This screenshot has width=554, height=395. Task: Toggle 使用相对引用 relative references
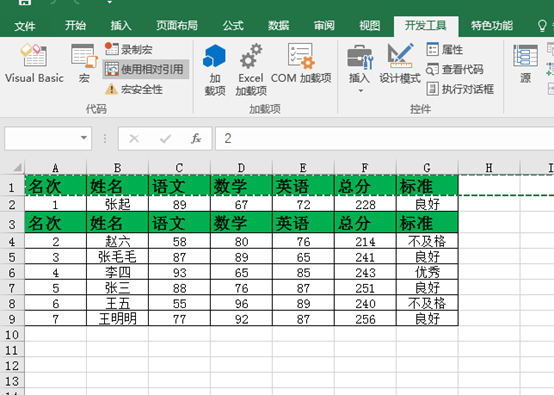pyautogui.click(x=146, y=69)
